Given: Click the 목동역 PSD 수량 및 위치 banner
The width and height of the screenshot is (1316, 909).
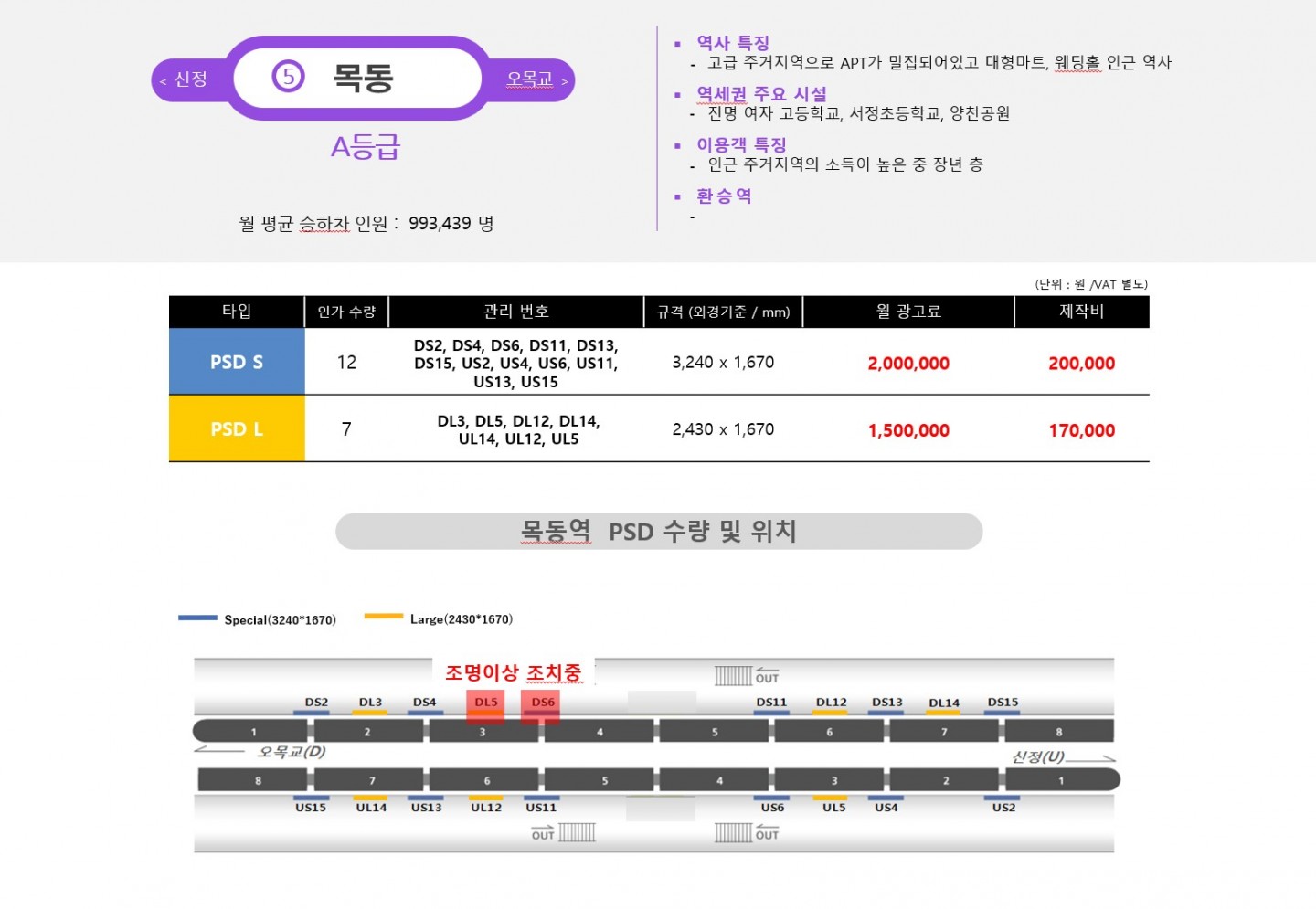Looking at the screenshot, I should pyautogui.click(x=659, y=532).
